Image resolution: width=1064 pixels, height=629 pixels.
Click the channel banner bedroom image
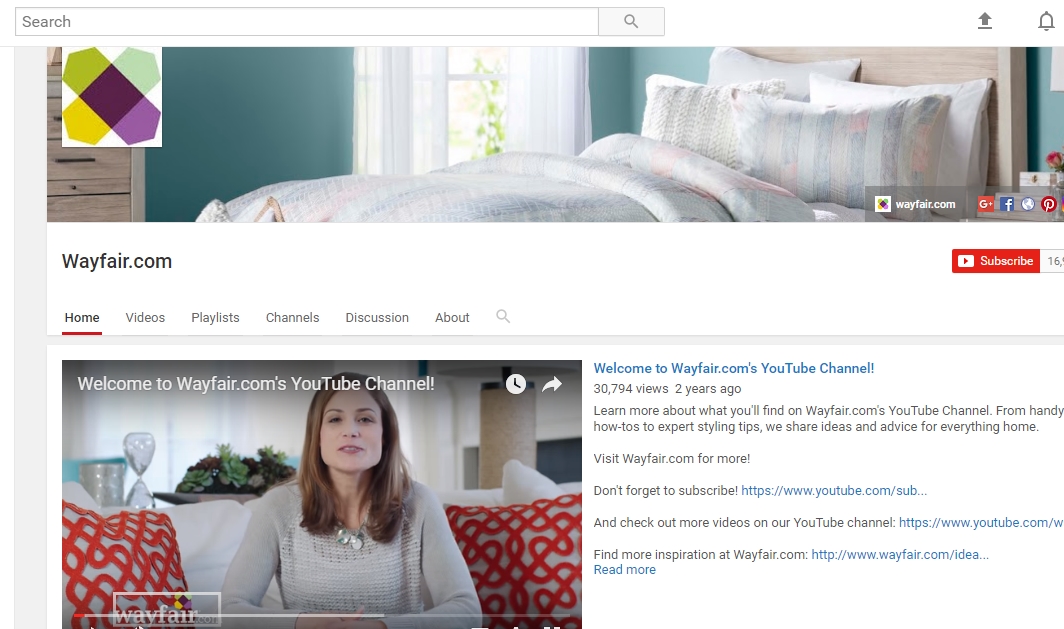555,134
